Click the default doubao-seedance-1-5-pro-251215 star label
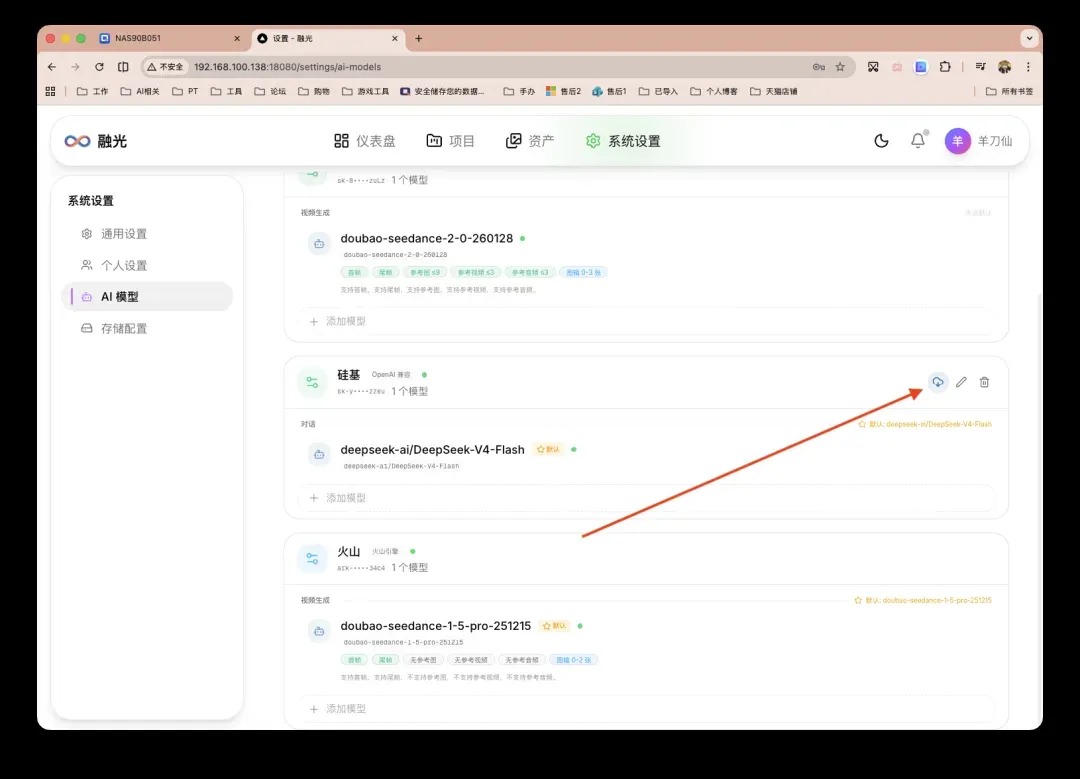The image size is (1080, 779). (922, 601)
